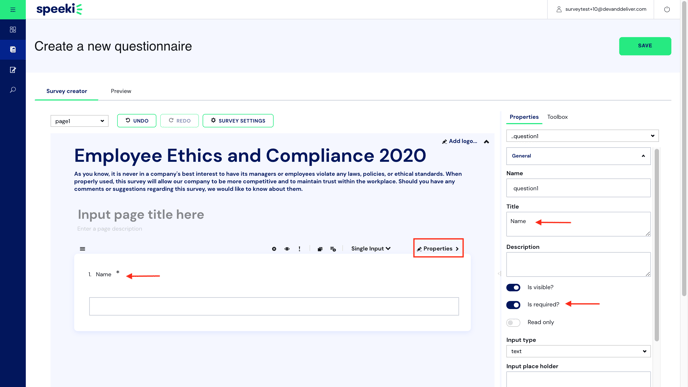Click the Name property input field
Image resolution: width=688 pixels, height=387 pixels.
click(578, 188)
